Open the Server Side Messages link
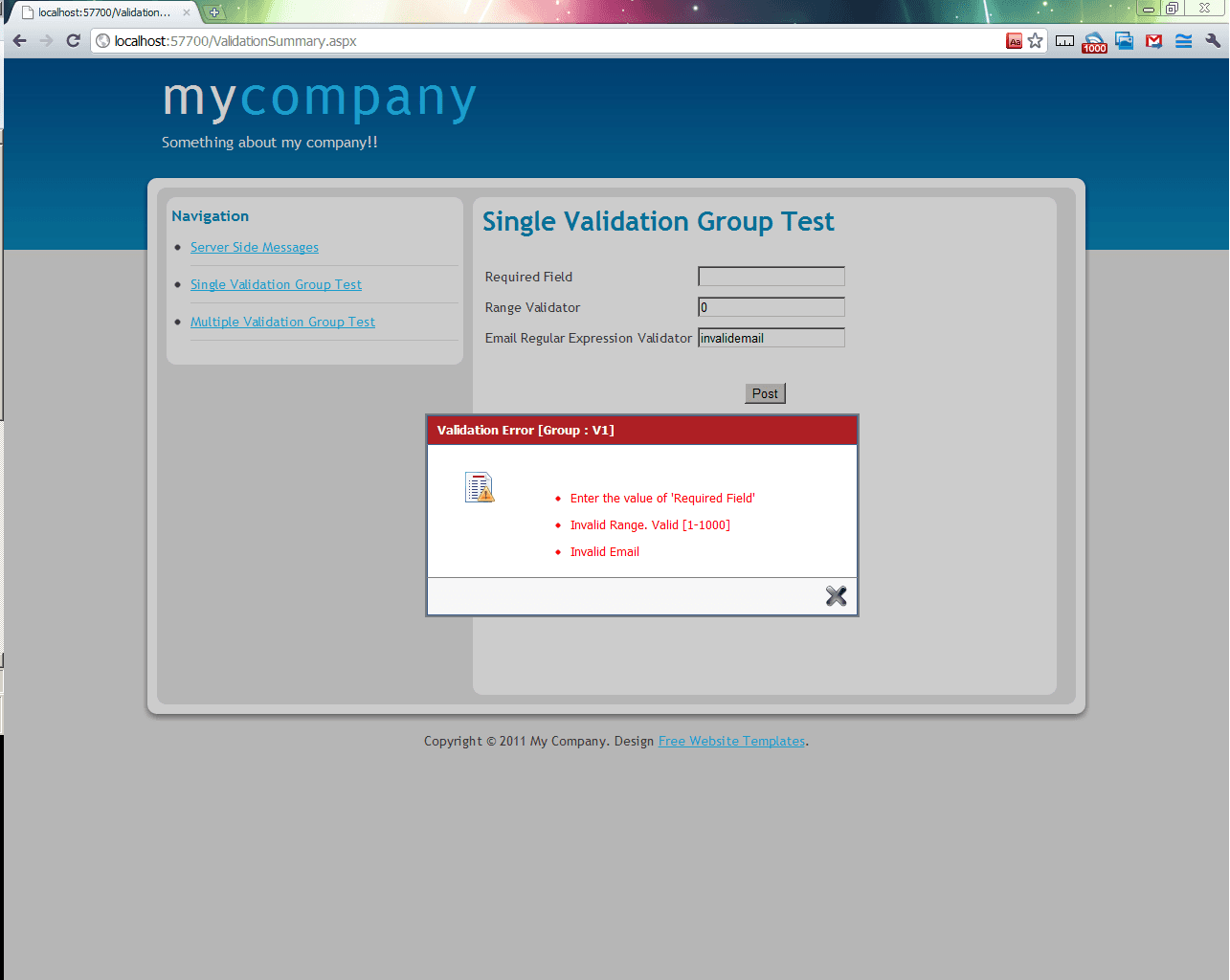This screenshot has width=1230, height=980. (254, 247)
